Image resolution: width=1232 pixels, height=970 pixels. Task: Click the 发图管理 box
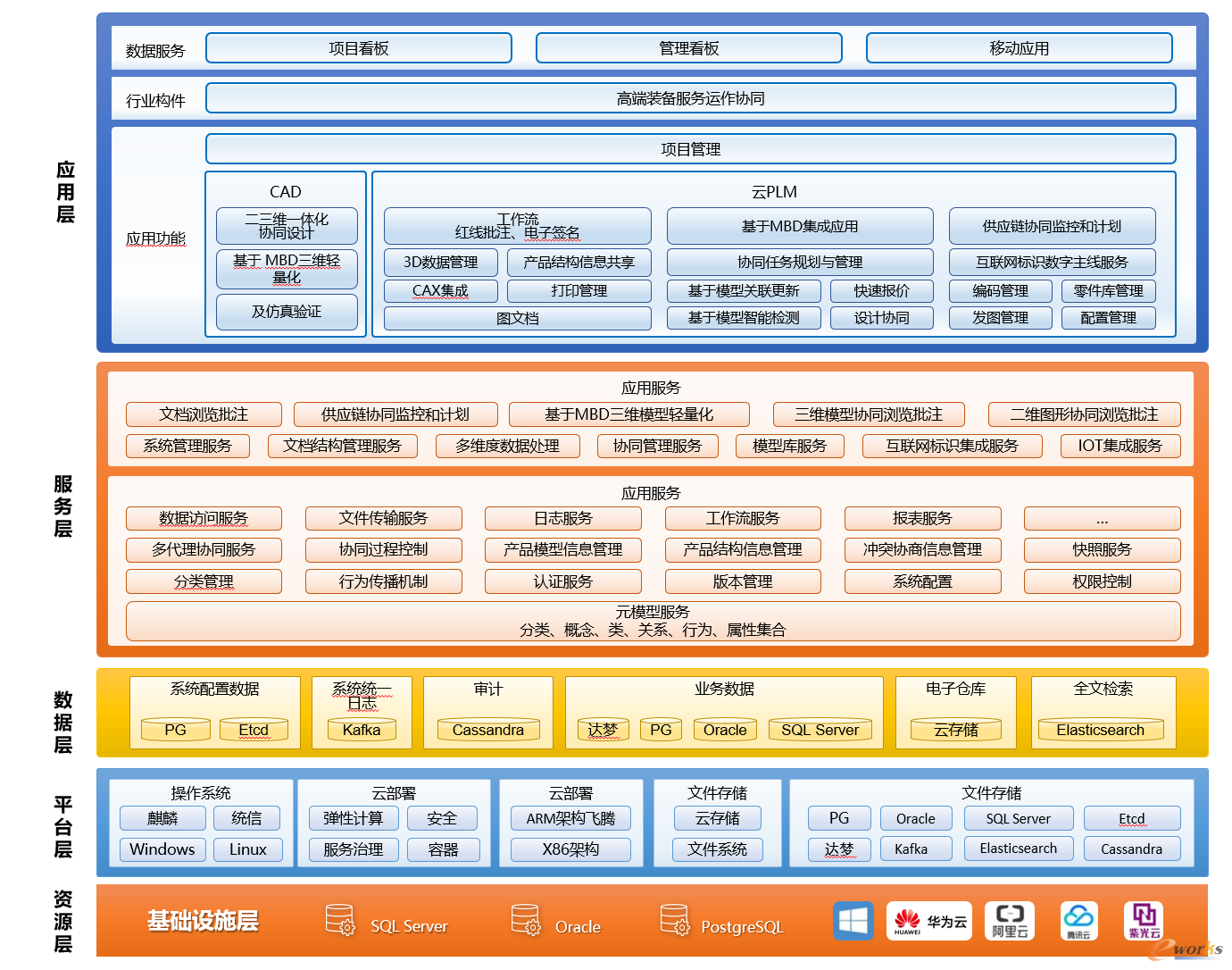[x=1001, y=318]
